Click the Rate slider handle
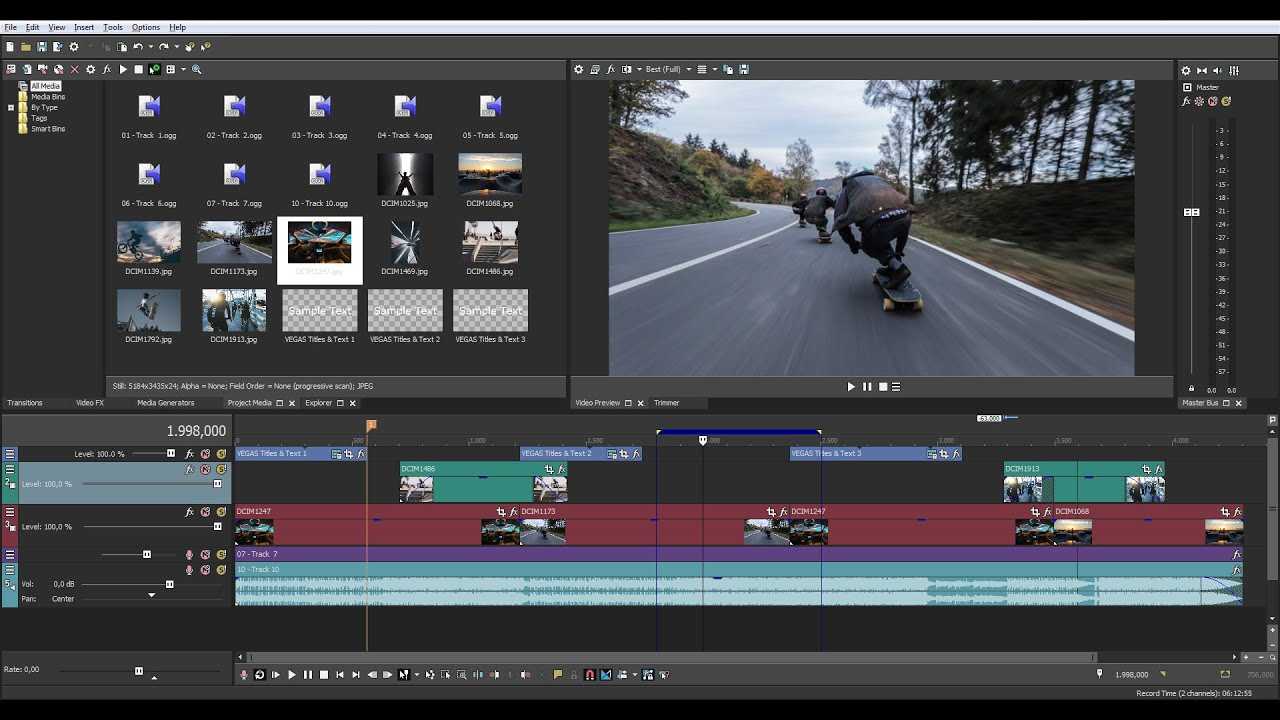The image size is (1280, 720). click(x=139, y=671)
